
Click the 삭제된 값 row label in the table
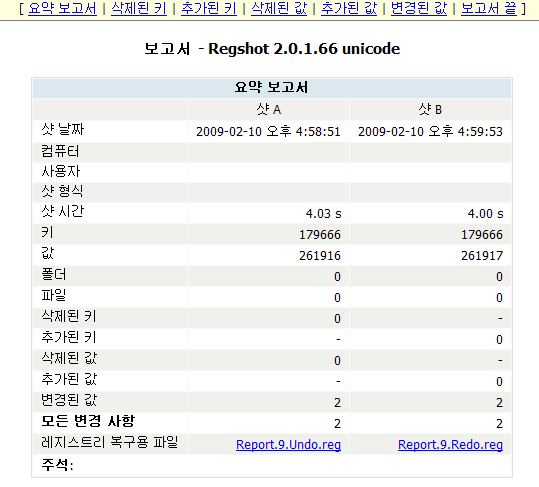(x=69, y=358)
